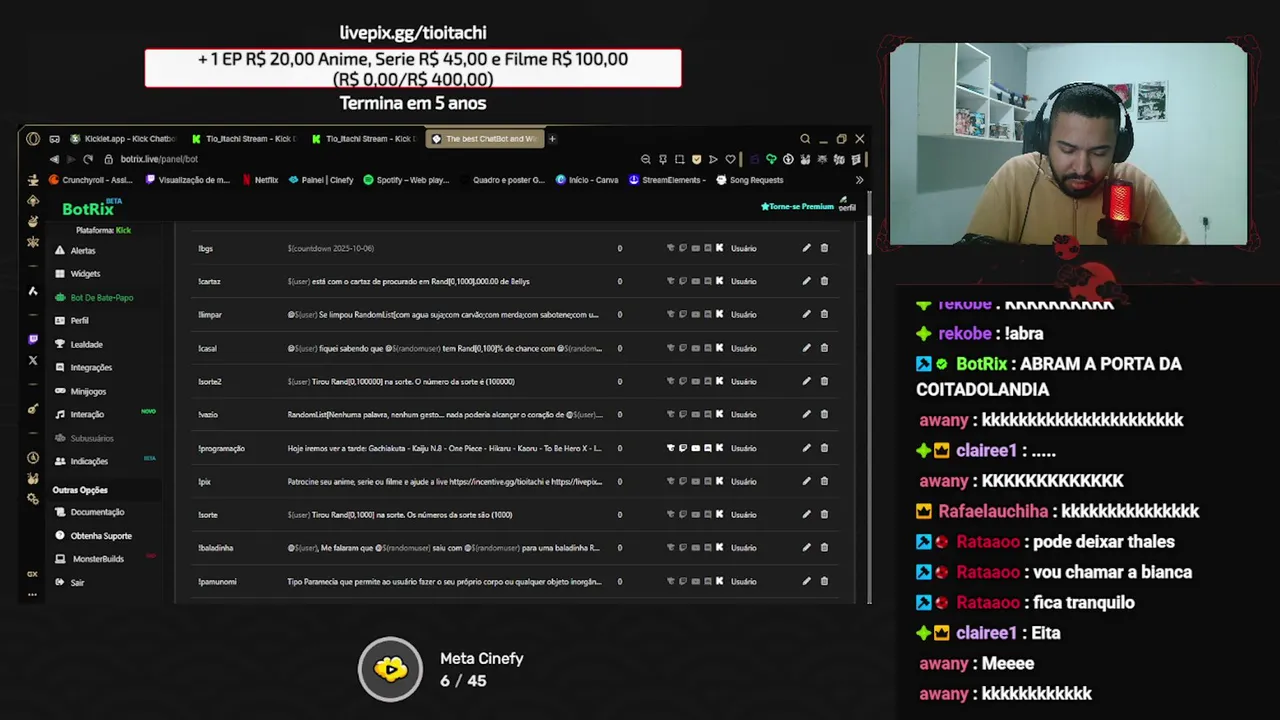The height and width of the screenshot is (720, 1280).
Task: Open the Netflix bookmark
Action: point(260,180)
